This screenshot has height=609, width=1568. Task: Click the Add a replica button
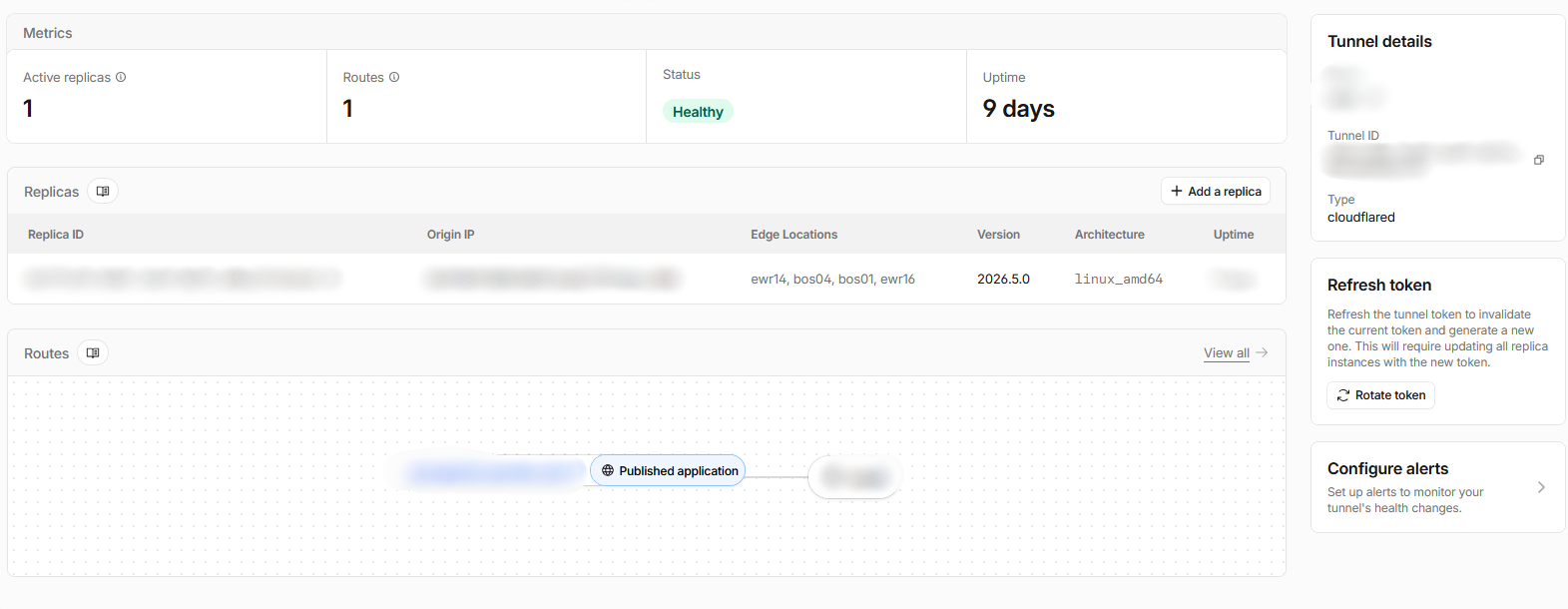click(1216, 191)
